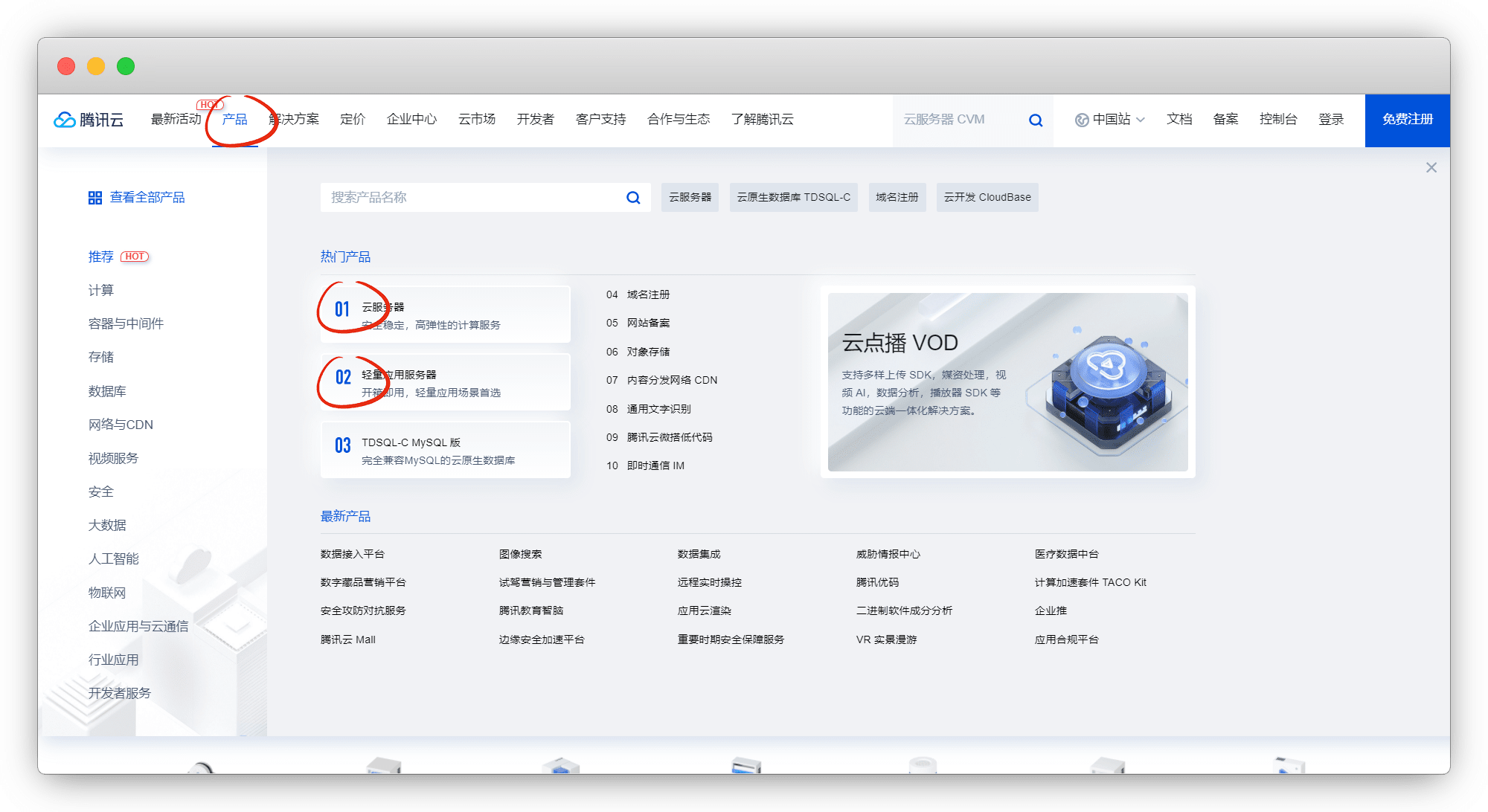This screenshot has width=1488, height=812.
Task: Click the 云开发 CloudBase quick tag
Action: tap(987, 198)
